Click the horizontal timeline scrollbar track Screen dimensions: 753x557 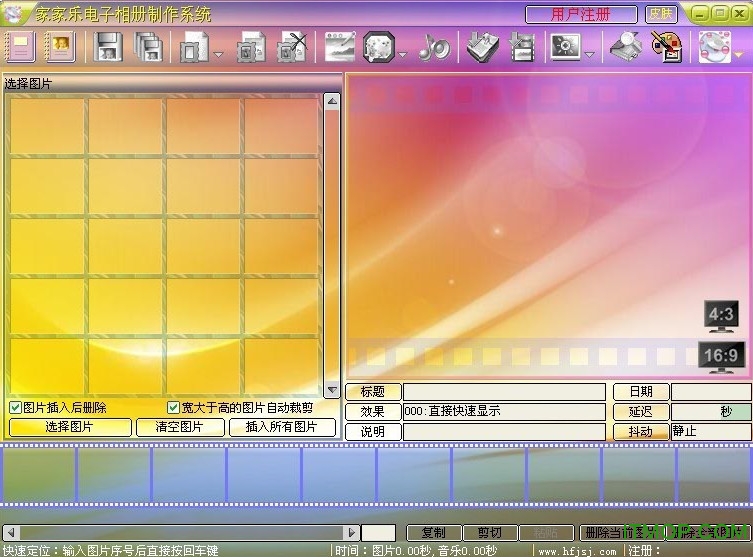click(180, 533)
